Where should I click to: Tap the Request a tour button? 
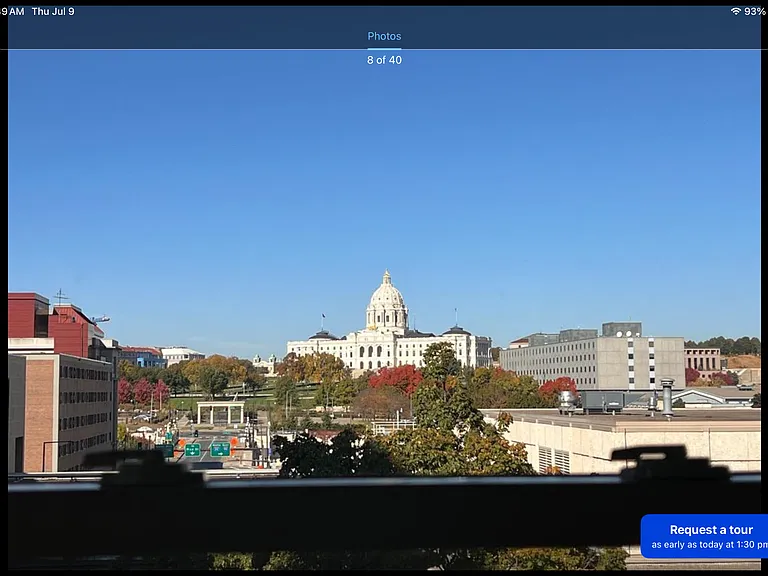coord(704,536)
